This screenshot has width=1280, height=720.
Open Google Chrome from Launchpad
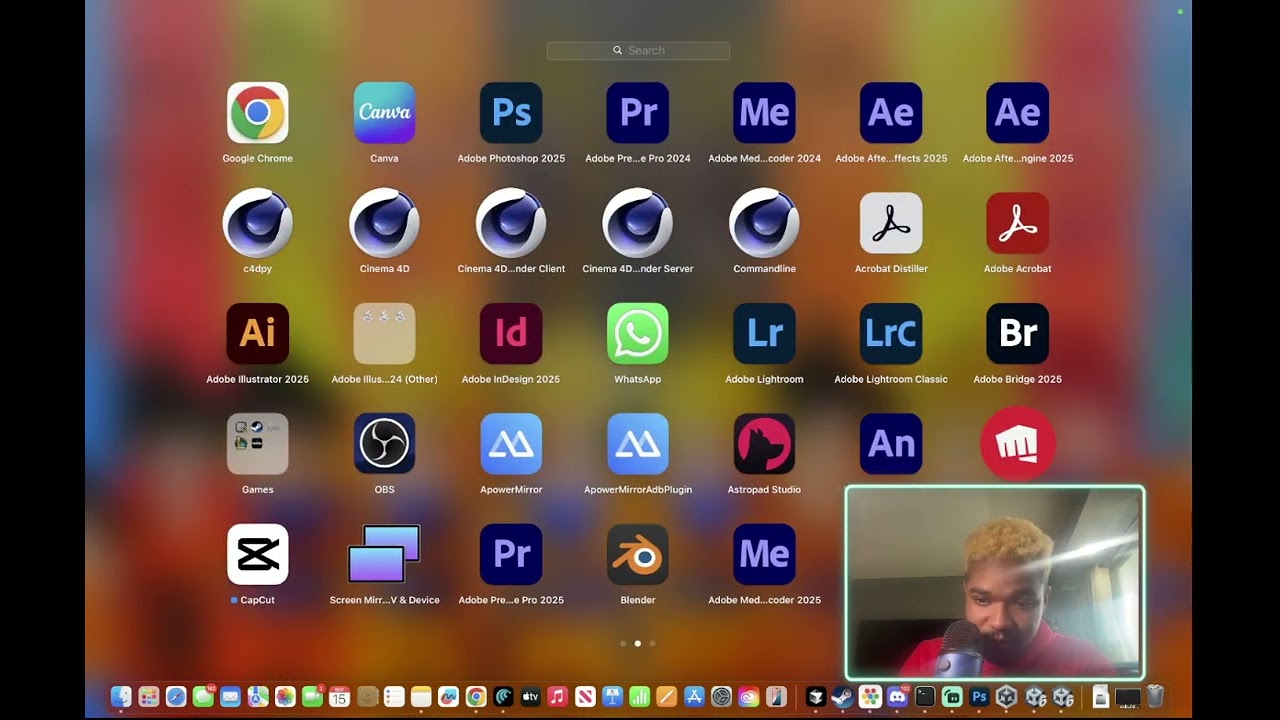pyautogui.click(x=258, y=113)
